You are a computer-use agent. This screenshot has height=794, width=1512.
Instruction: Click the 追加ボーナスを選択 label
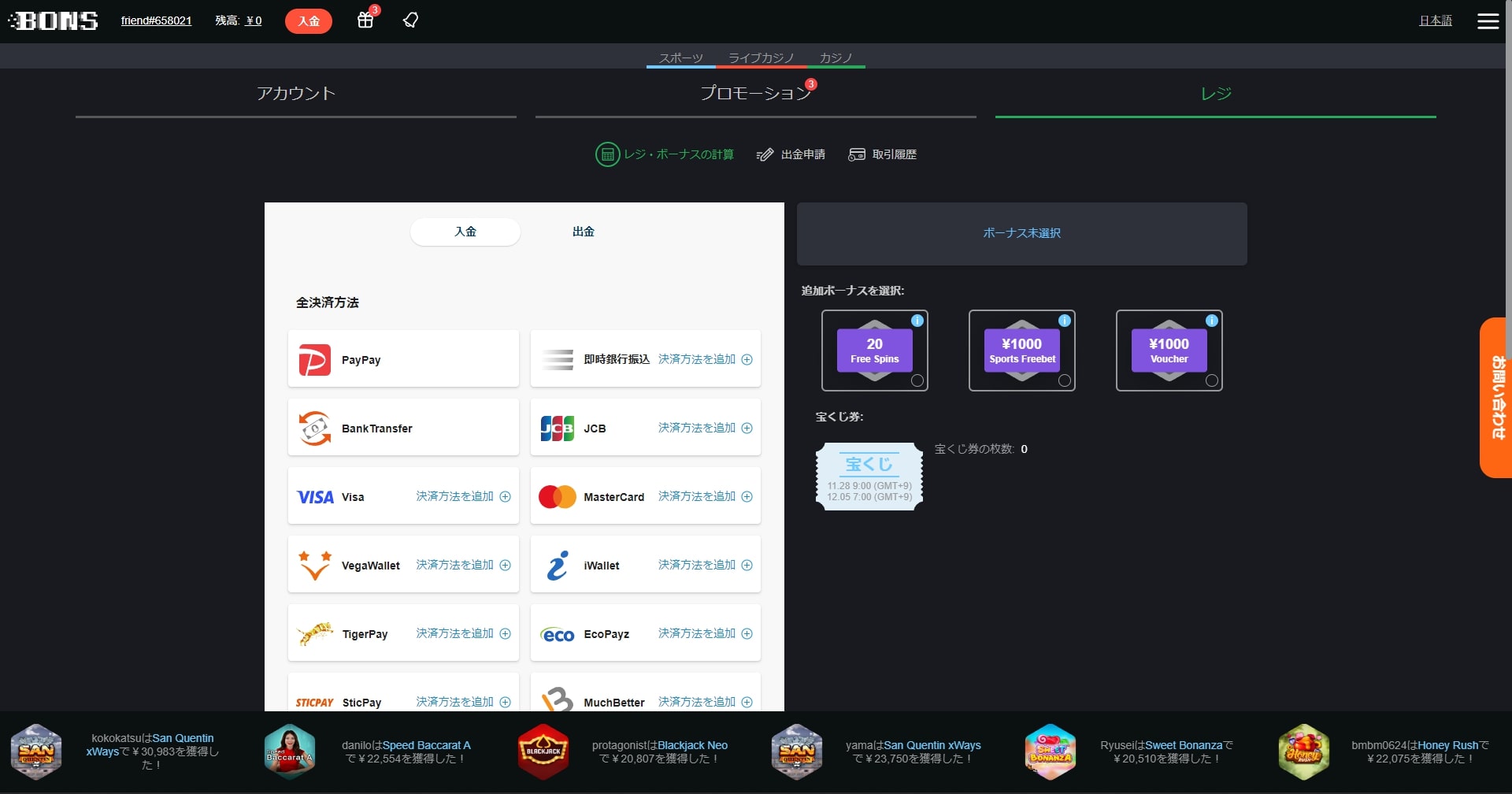853,291
